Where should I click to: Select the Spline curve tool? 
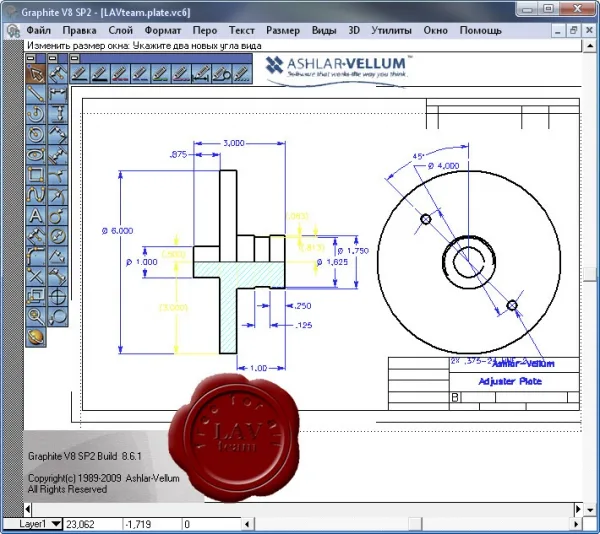point(36,195)
